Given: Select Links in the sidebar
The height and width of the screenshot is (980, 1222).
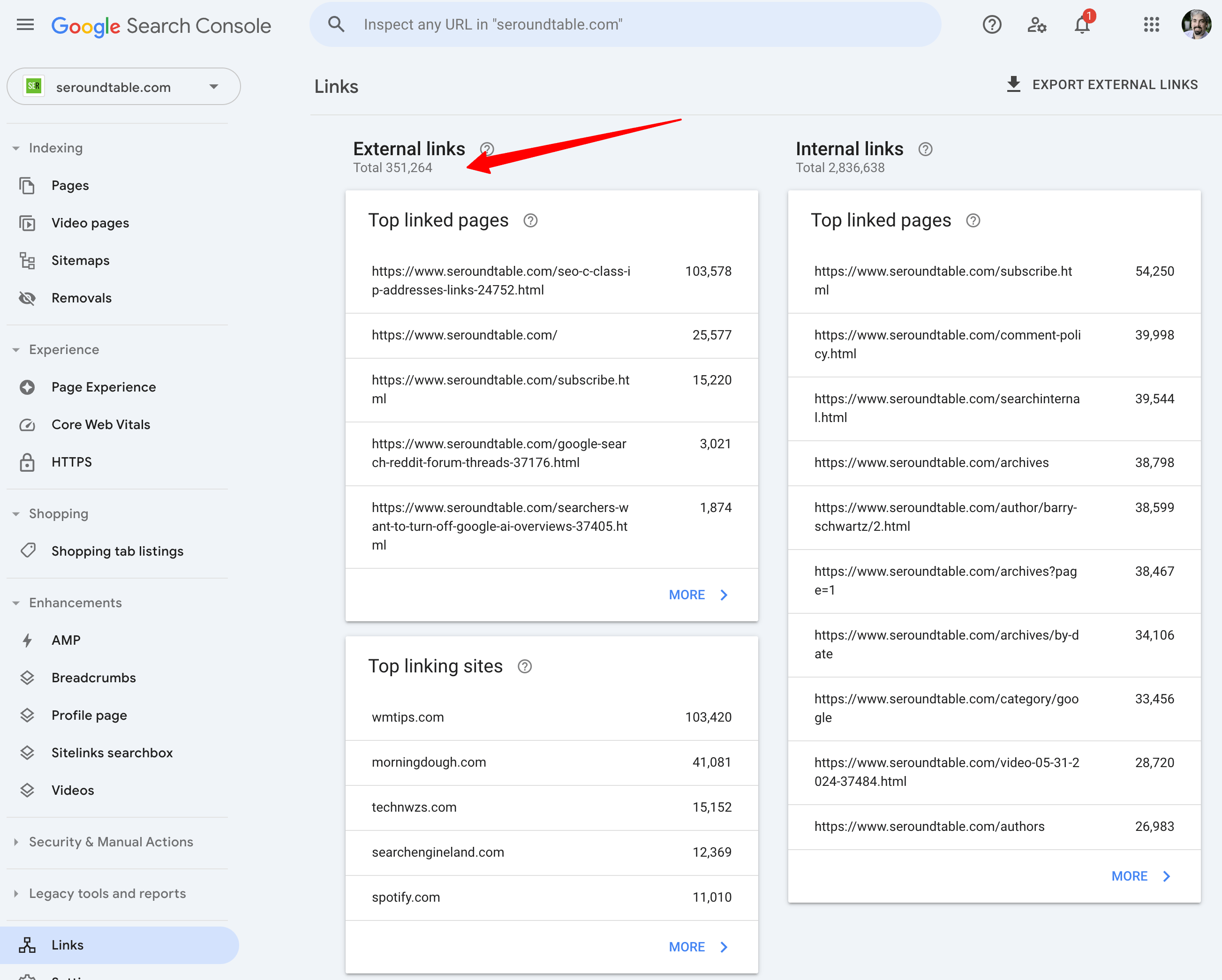Looking at the screenshot, I should tap(68, 944).
